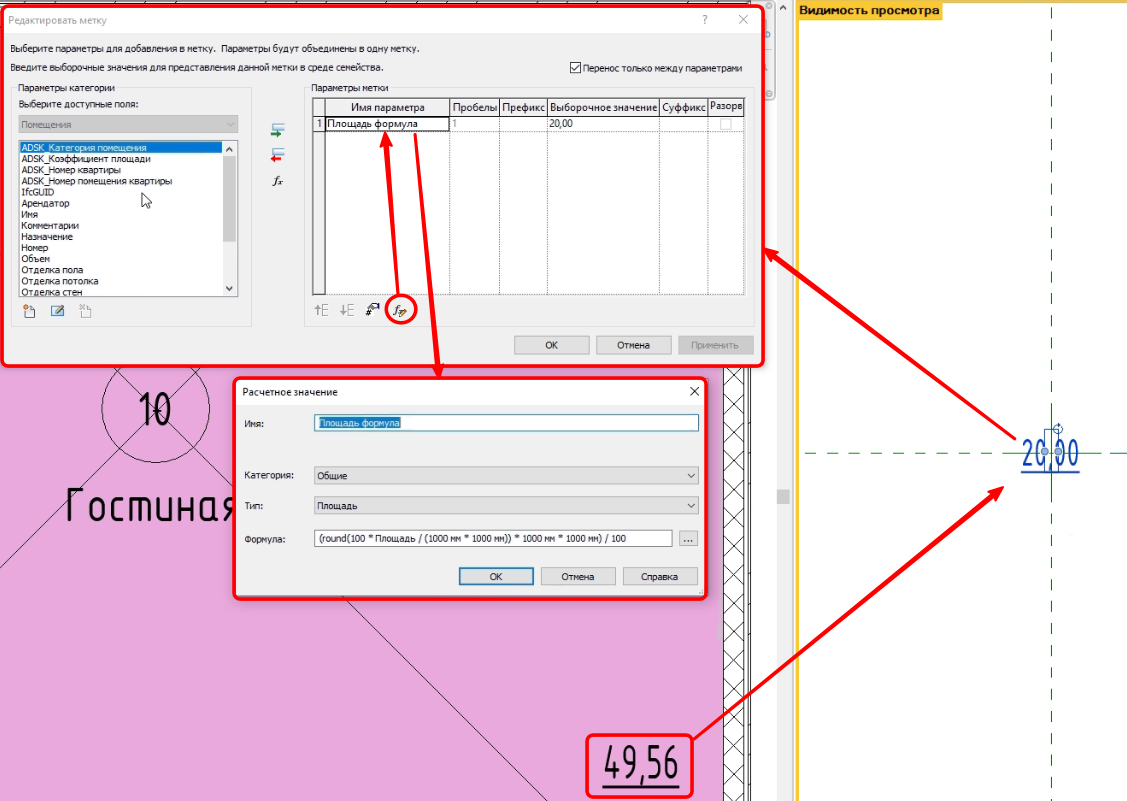This screenshot has width=1127, height=801.
Task: Click the fx add calculated parameter icon
Action: click(278, 181)
